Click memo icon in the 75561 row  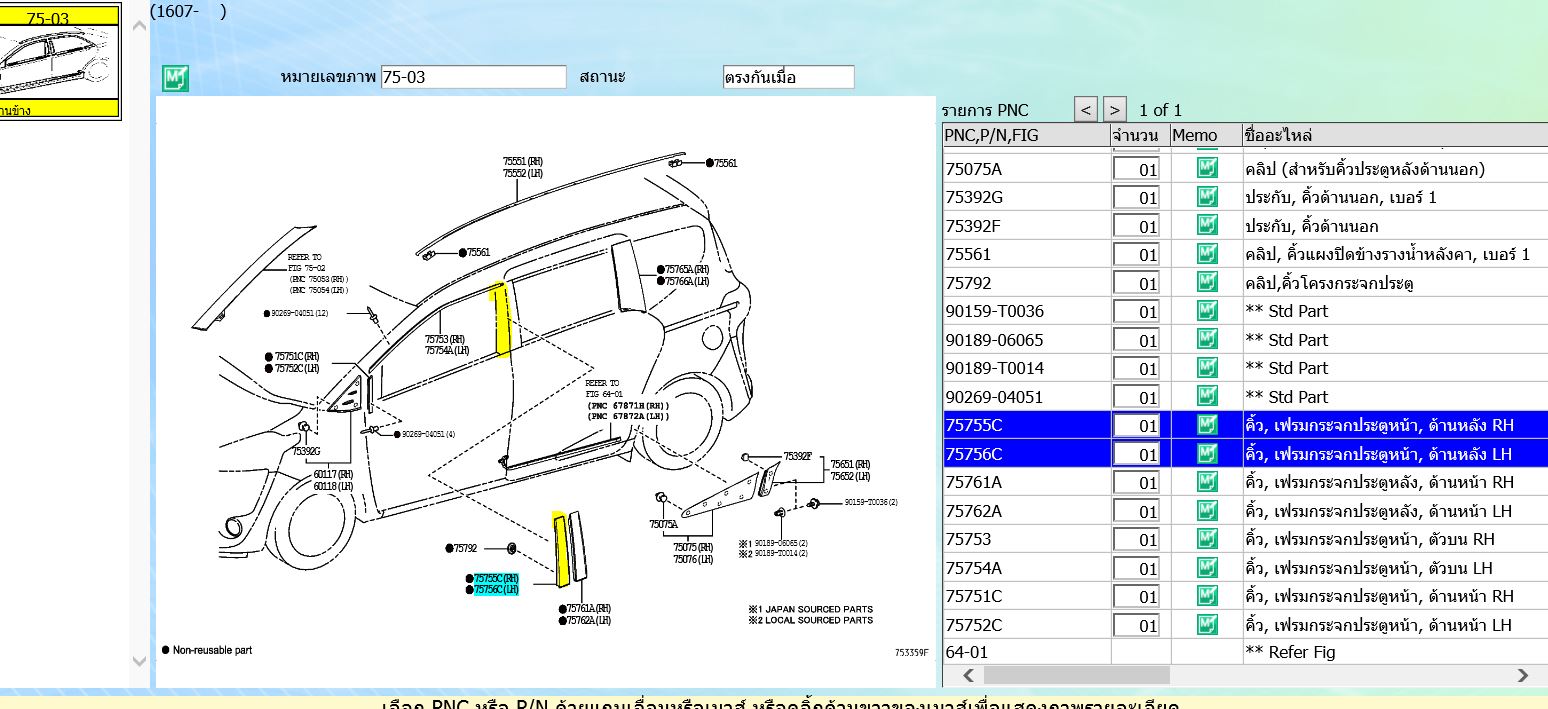(x=1207, y=254)
